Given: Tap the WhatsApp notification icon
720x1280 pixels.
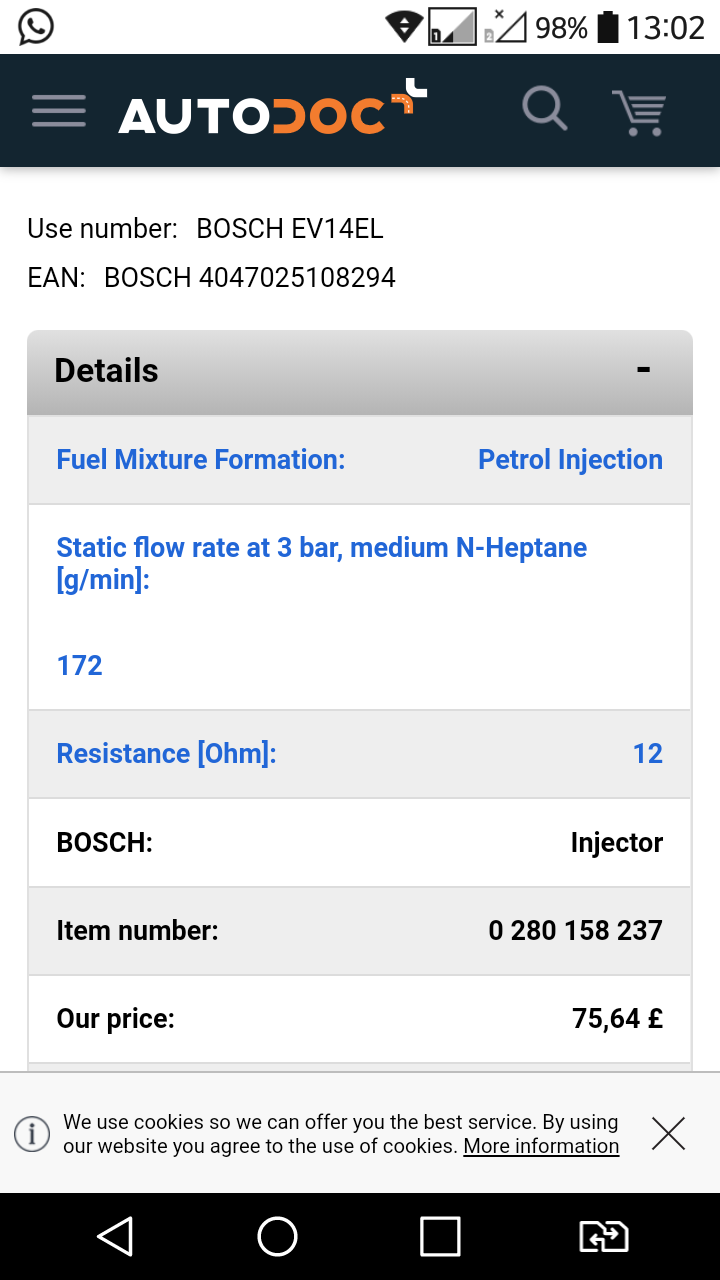Looking at the screenshot, I should coord(36,27).
